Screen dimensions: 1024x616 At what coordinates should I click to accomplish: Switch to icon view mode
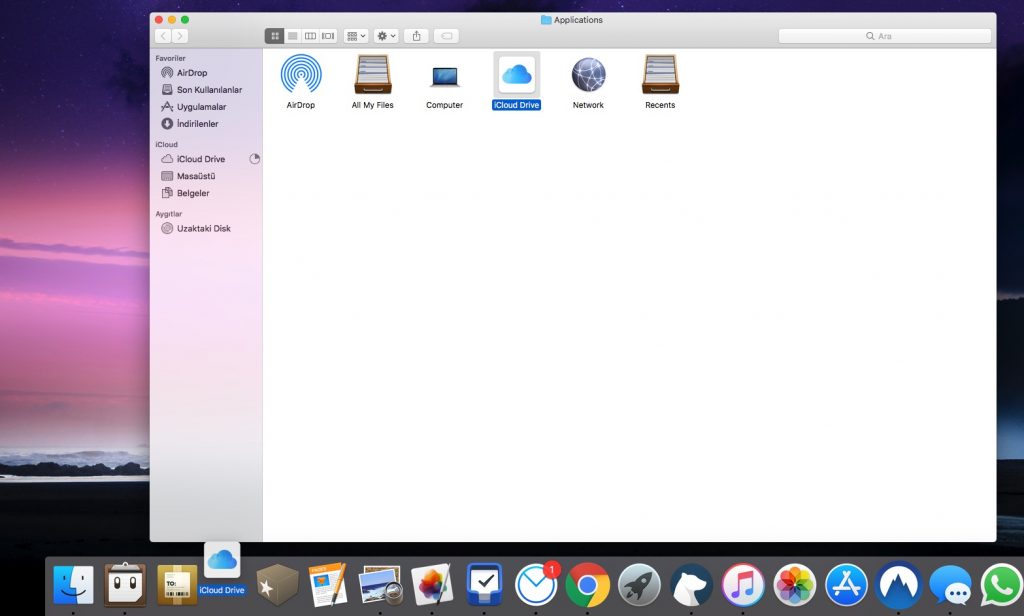274,36
